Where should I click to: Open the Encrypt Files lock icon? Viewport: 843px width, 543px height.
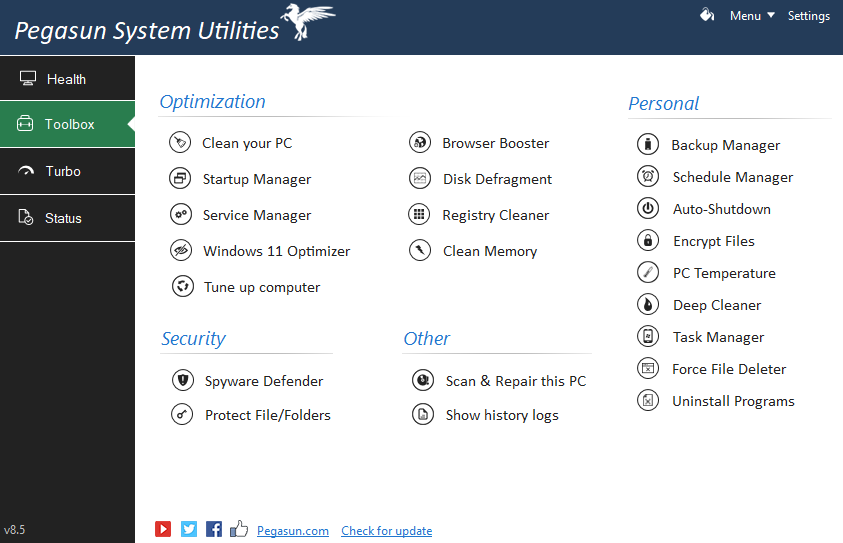(x=648, y=241)
